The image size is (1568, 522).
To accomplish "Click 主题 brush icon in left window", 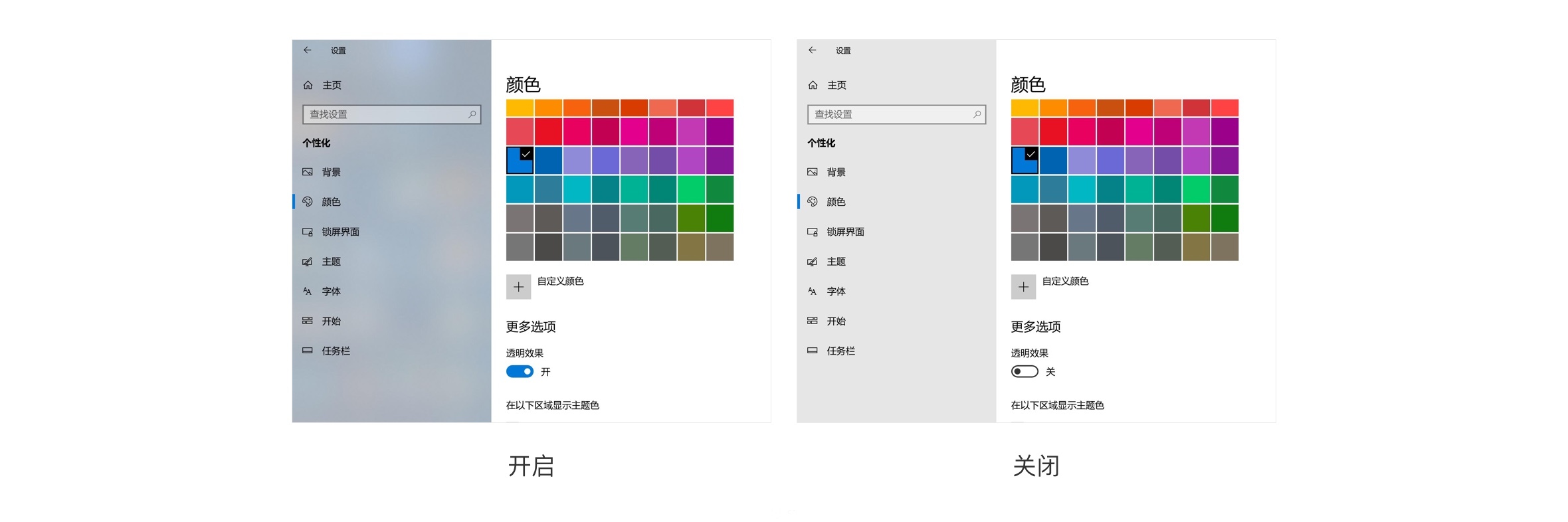I will point(308,262).
